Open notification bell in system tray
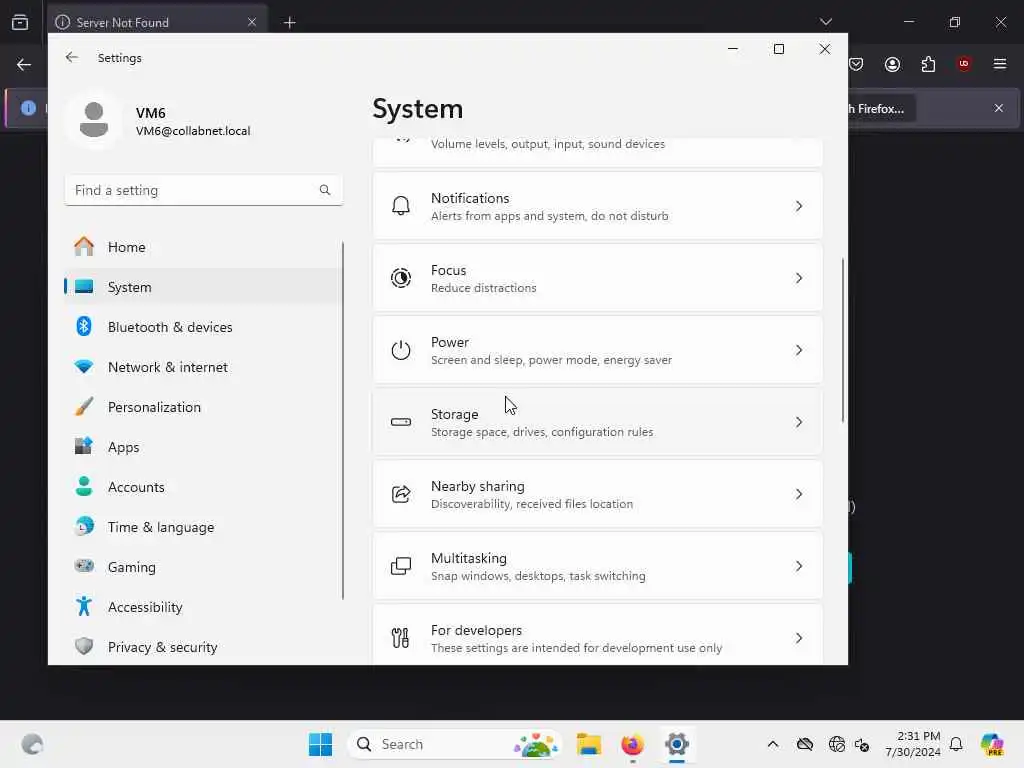 [x=956, y=744]
